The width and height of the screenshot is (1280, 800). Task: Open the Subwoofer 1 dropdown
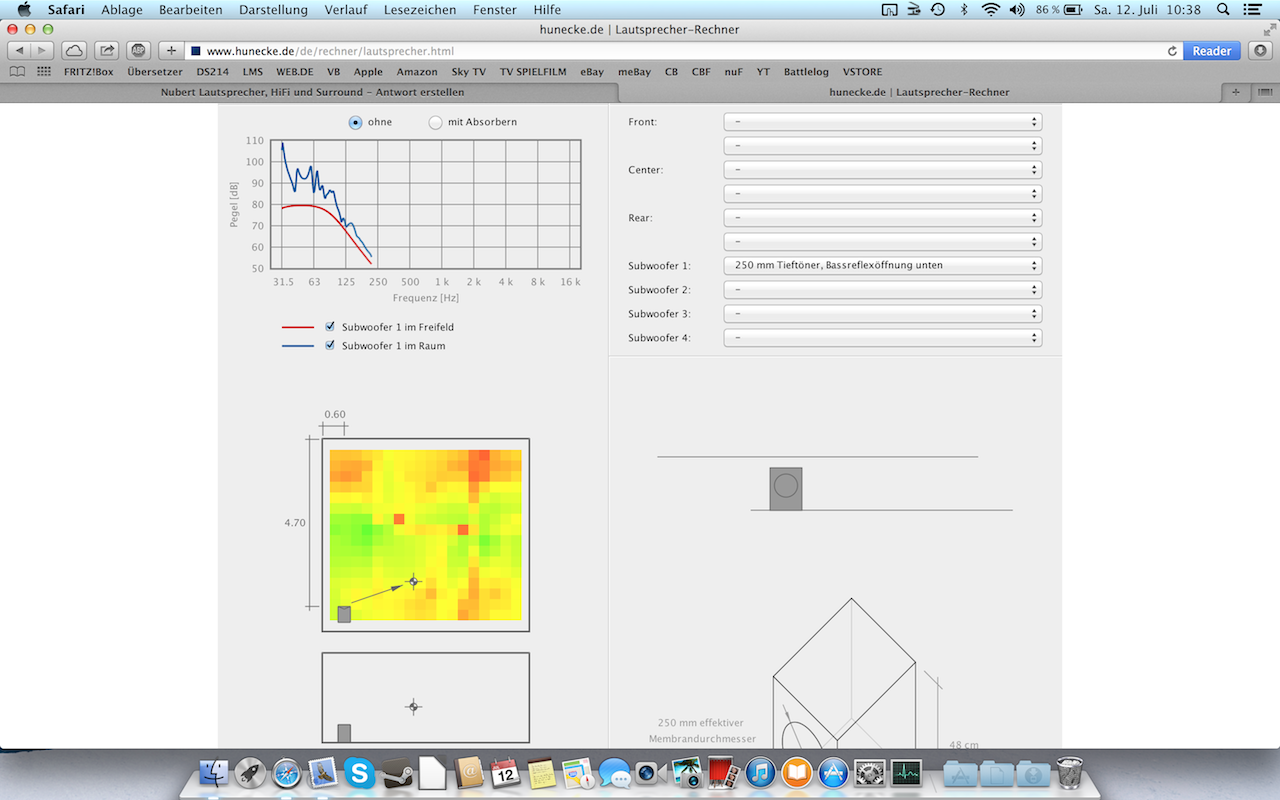tap(882, 266)
